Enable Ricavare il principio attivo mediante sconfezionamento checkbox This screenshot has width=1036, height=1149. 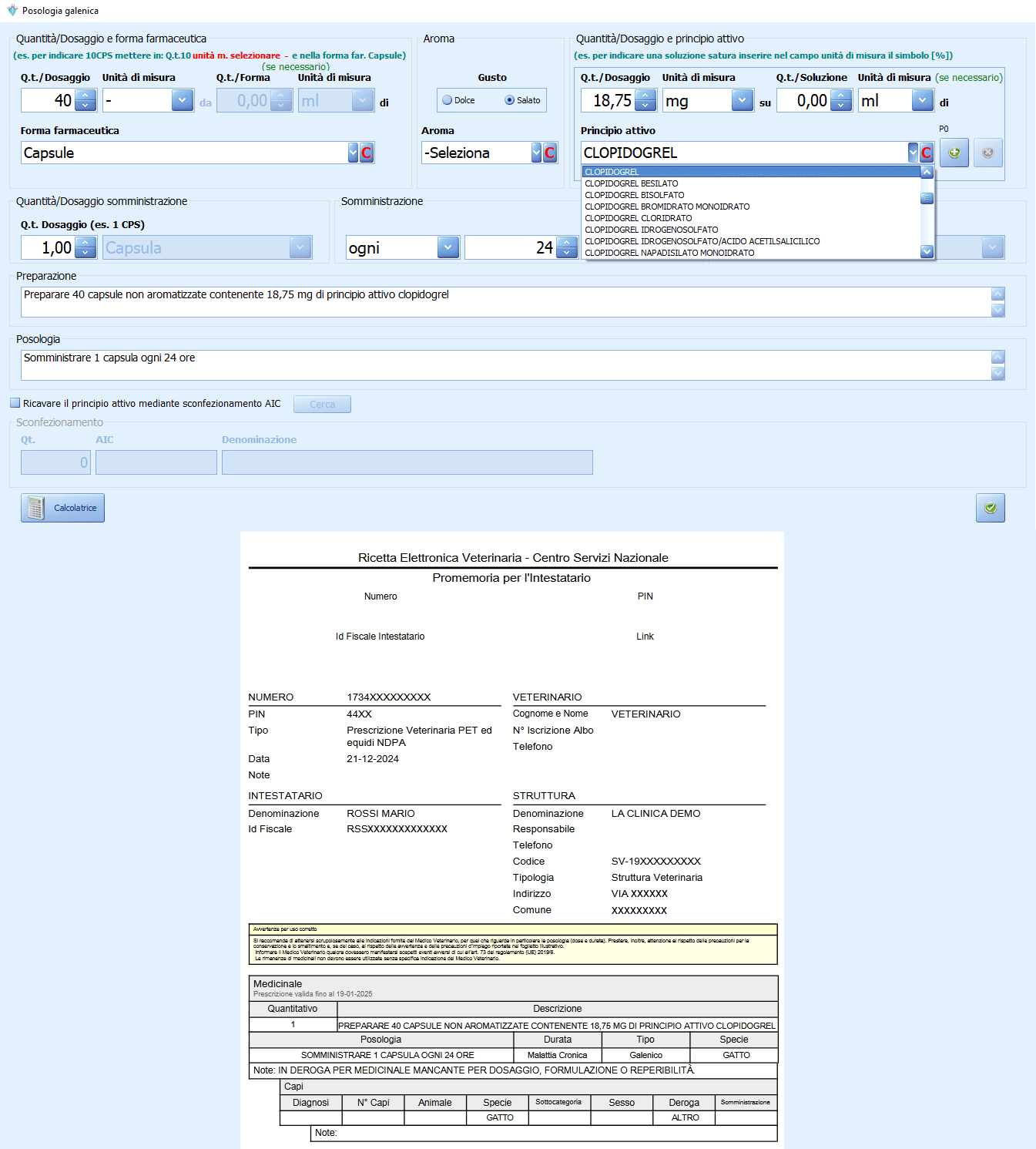15,403
